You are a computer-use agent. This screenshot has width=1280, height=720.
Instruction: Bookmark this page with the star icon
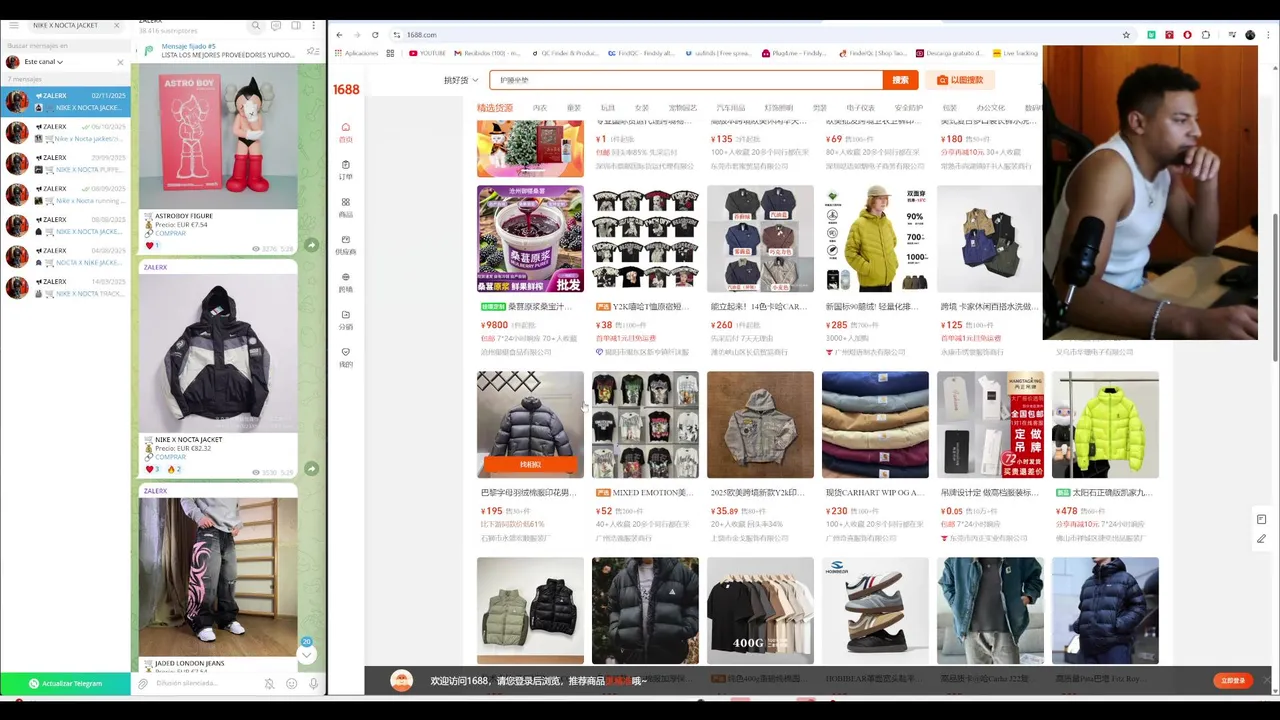point(1126,35)
